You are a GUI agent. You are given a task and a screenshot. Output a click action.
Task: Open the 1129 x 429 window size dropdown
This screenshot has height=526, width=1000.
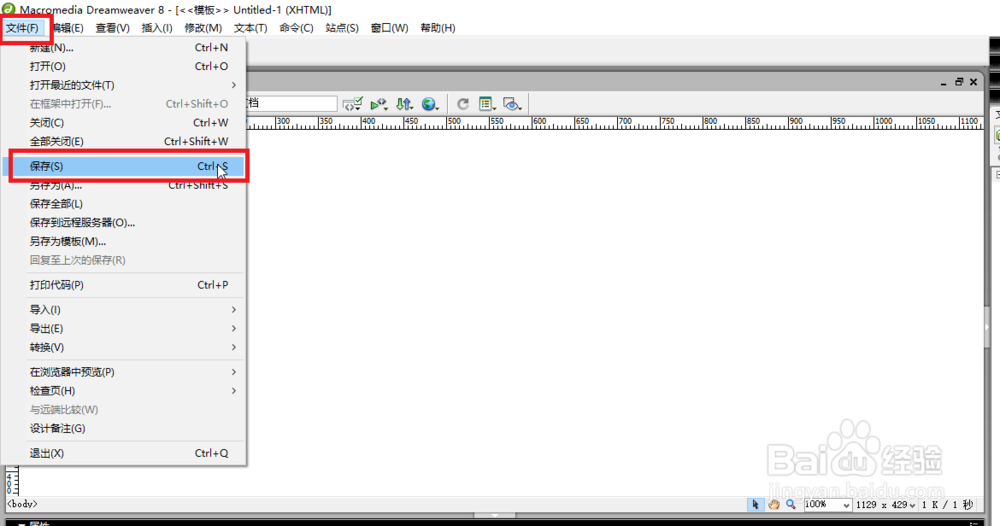pos(885,504)
